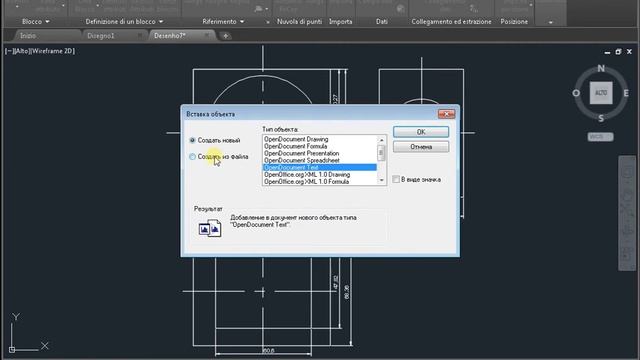
Task: Open 'Collegamento ed estrazione' ribbon panel
Action: click(451, 21)
